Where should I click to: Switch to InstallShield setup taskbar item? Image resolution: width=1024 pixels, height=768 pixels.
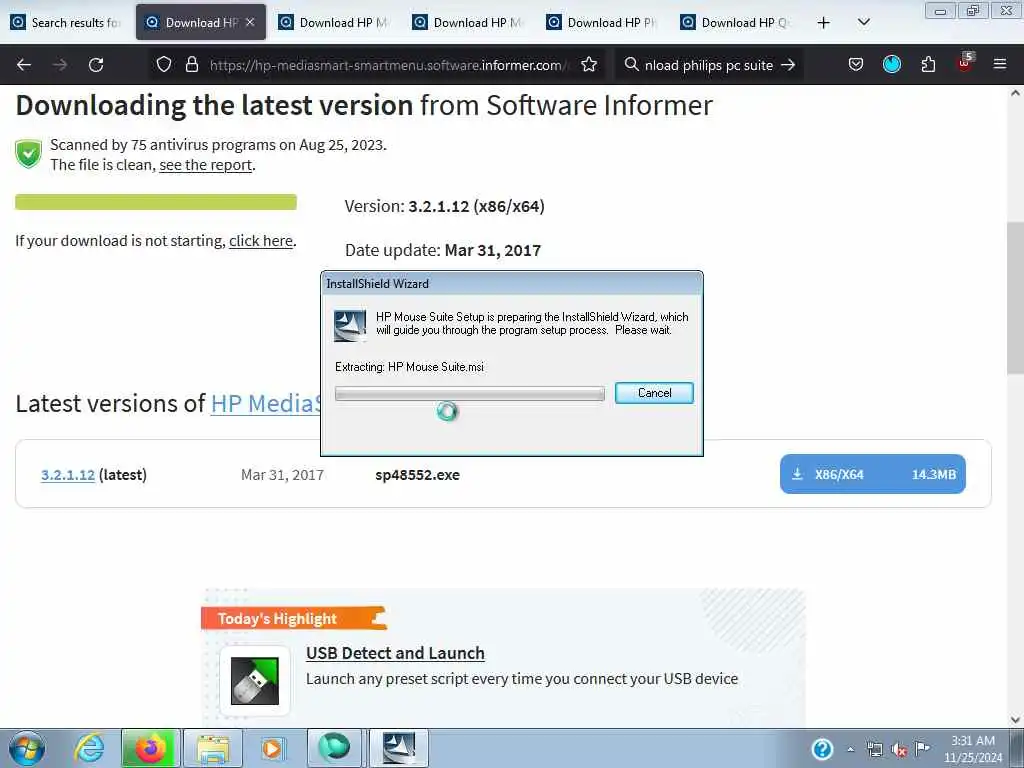point(399,748)
